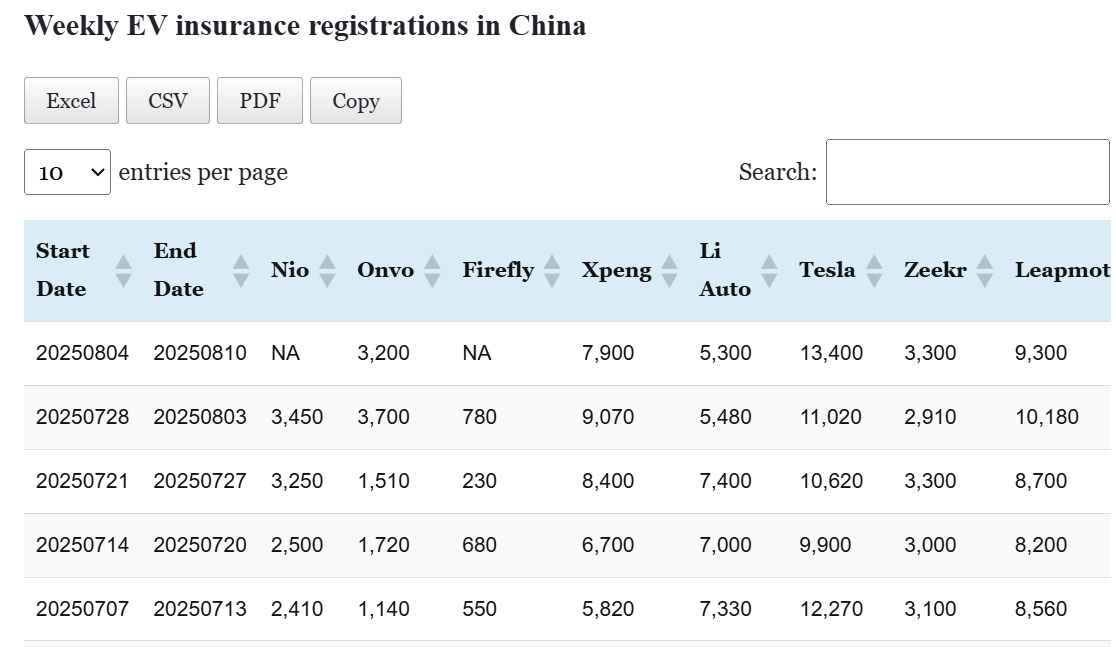
Task: Click the Zeekr sort arrows
Action: pyautogui.click(x=985, y=270)
